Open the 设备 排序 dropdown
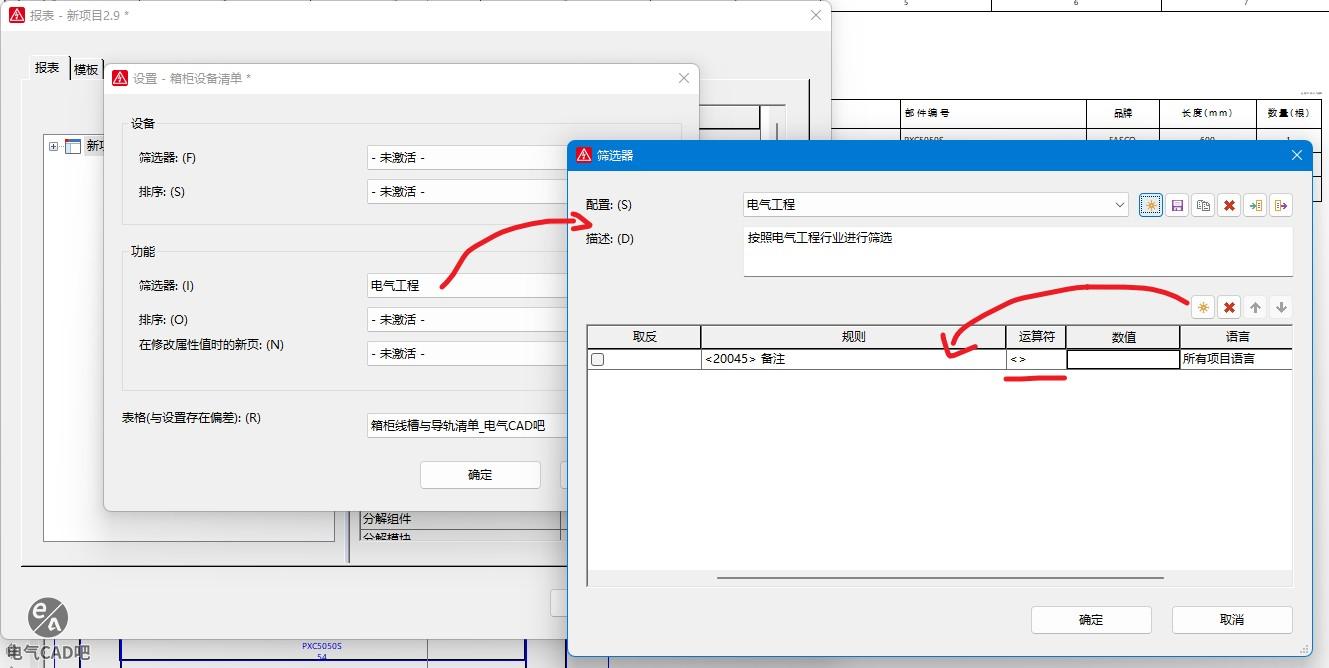This screenshot has width=1329, height=668. click(x=467, y=192)
